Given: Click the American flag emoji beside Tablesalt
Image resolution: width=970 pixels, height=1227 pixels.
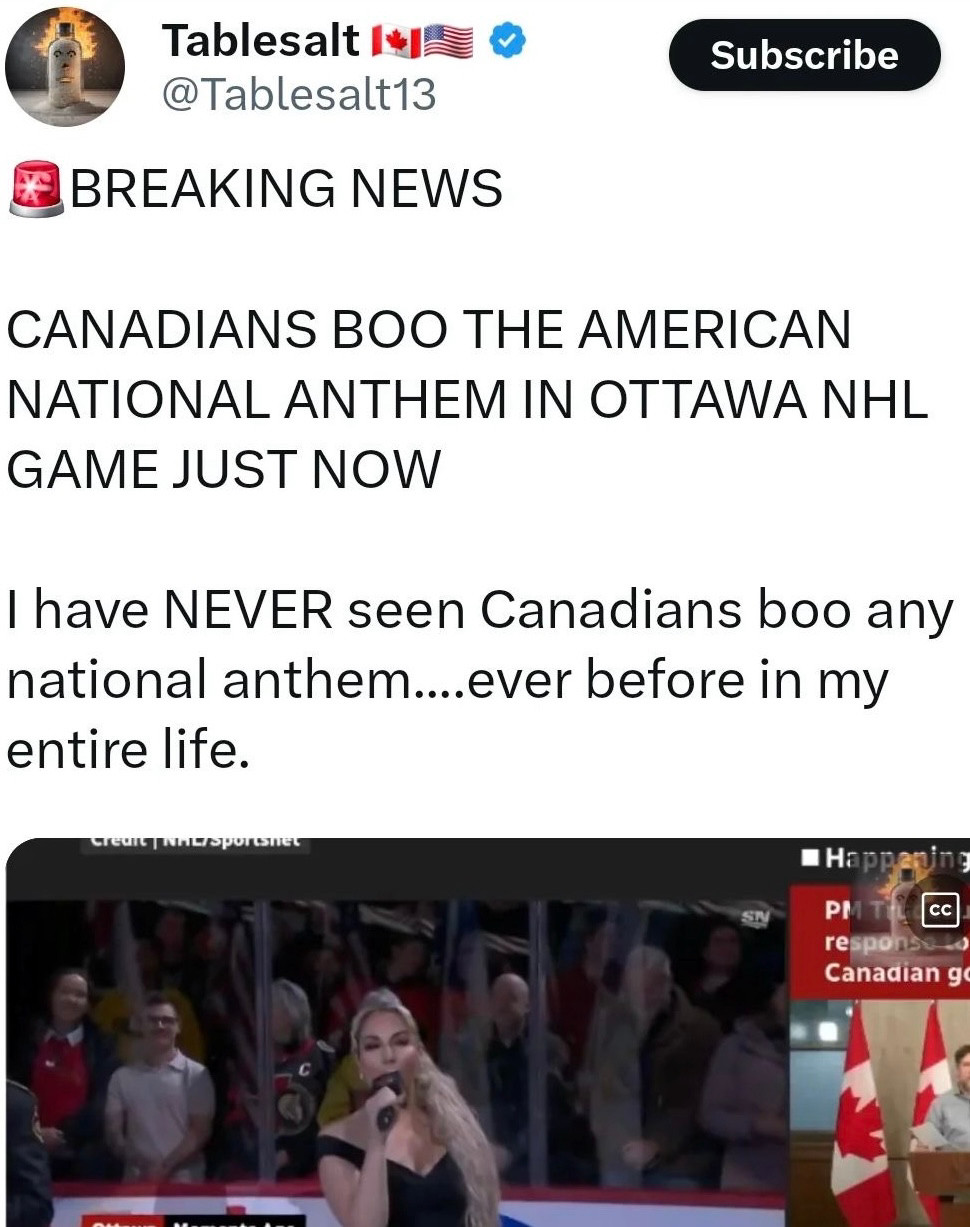Looking at the screenshot, I should [448, 42].
